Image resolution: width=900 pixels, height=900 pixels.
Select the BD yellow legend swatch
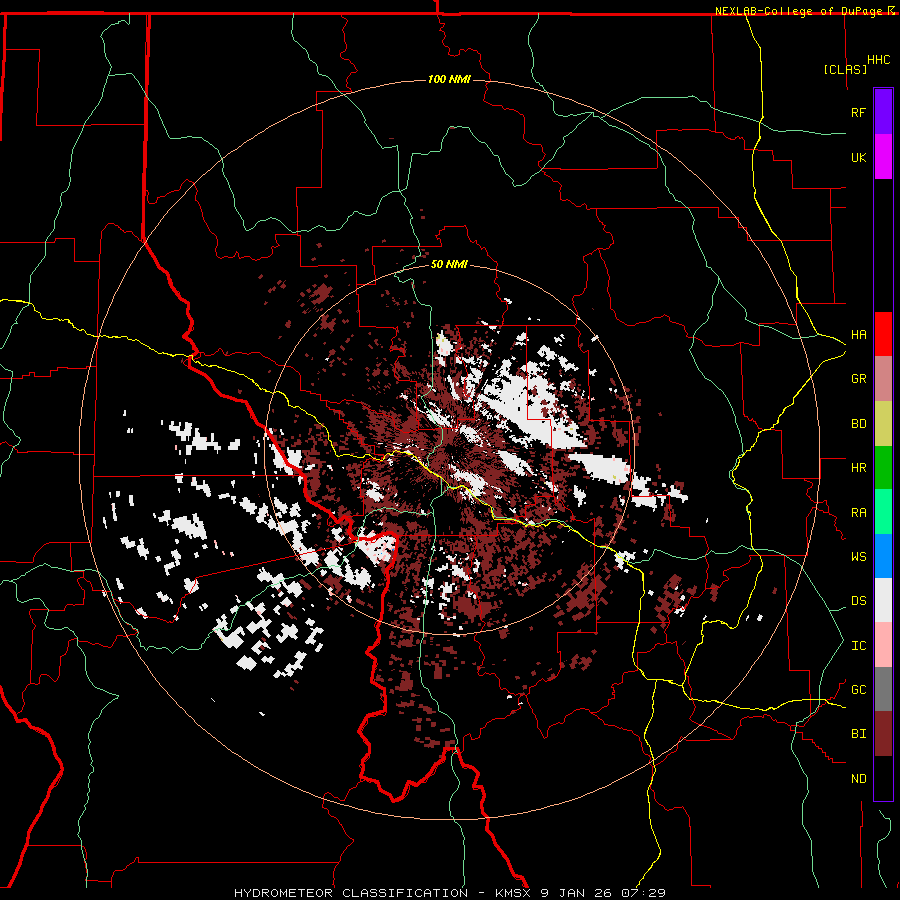coord(883,423)
